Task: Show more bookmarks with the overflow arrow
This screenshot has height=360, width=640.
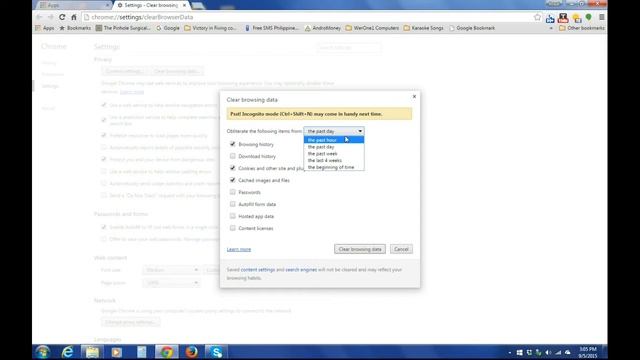Action: (x=551, y=28)
